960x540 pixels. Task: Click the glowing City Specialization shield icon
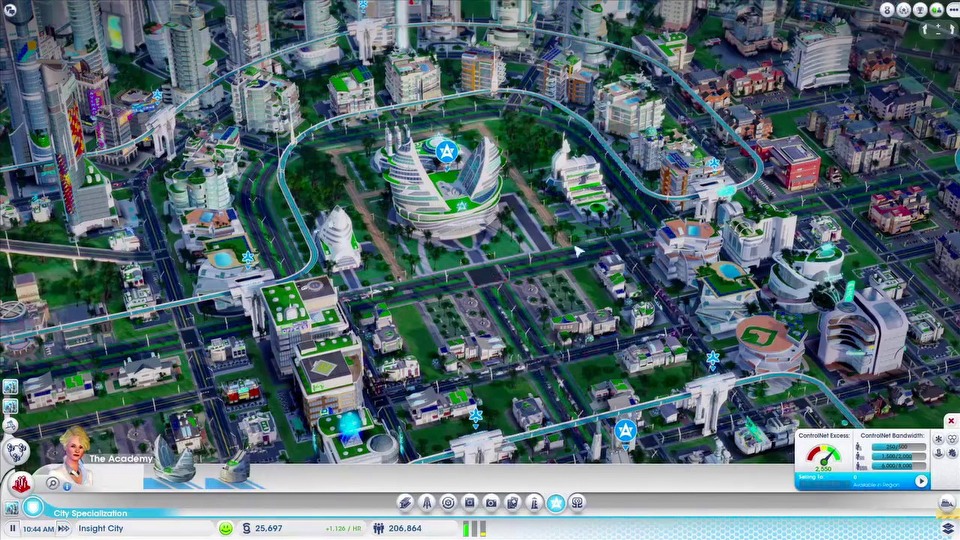coord(33,507)
